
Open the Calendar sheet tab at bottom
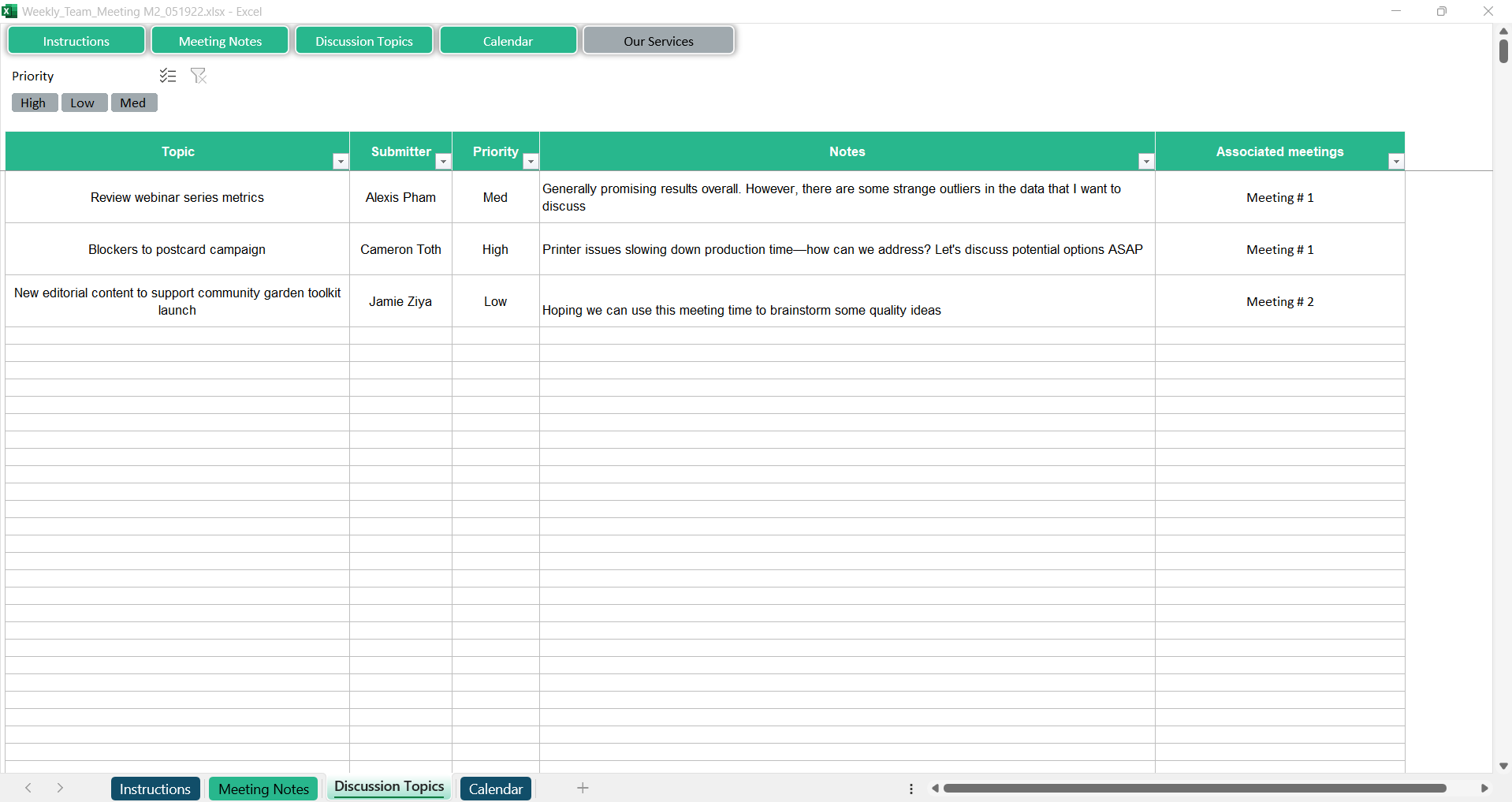495,789
